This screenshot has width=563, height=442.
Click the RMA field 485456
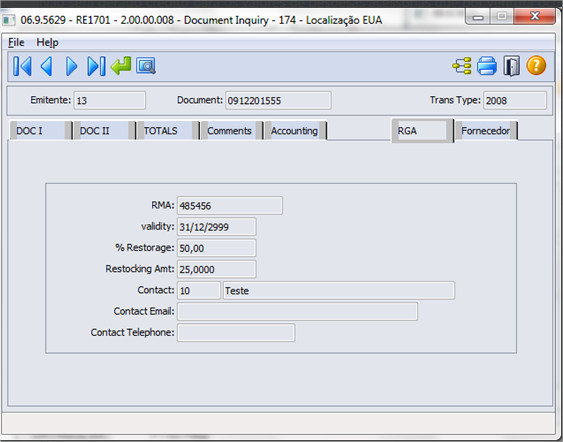(230, 206)
